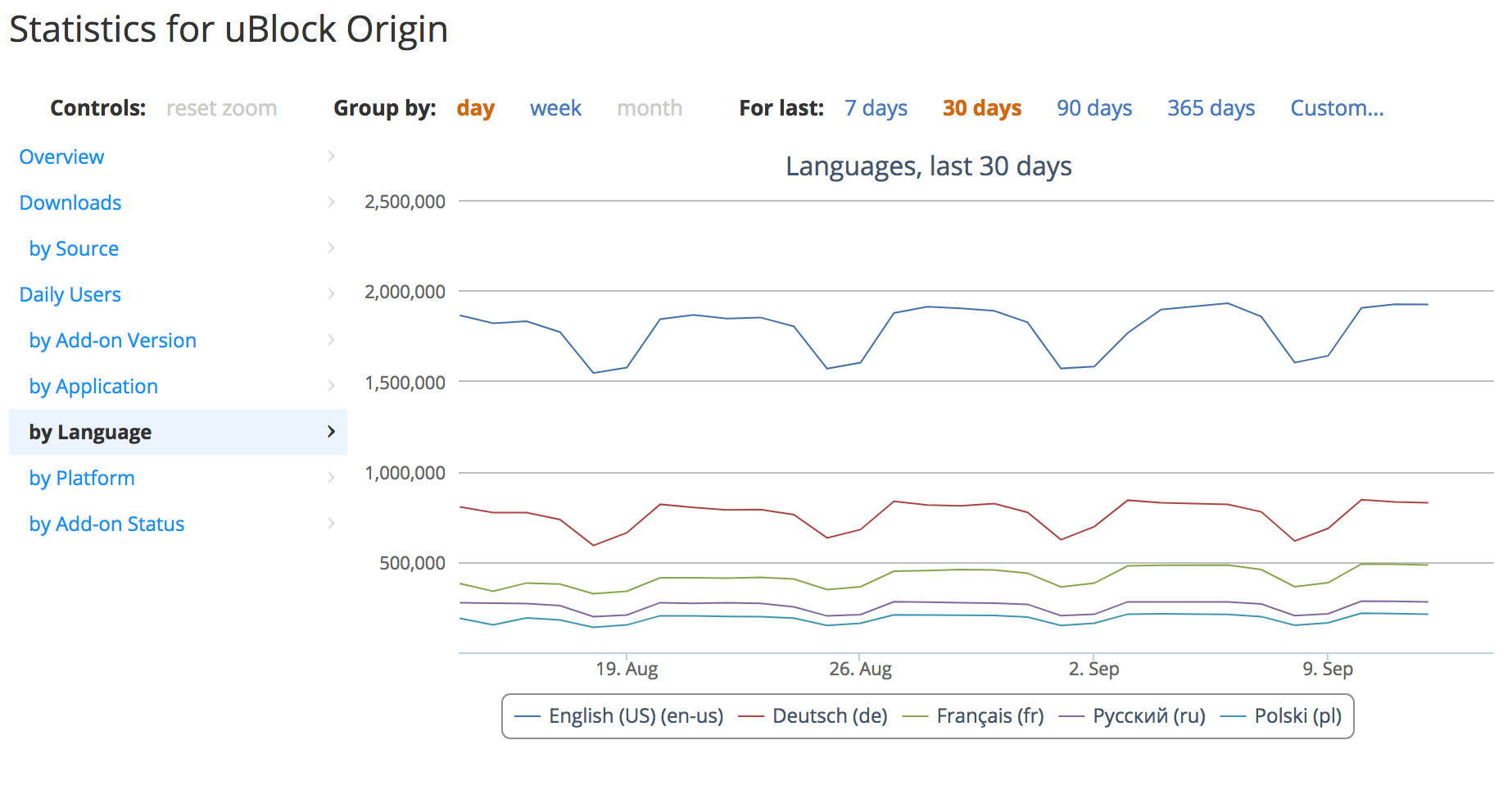
Task: Click the by Language chevron arrow
Action: point(331,432)
